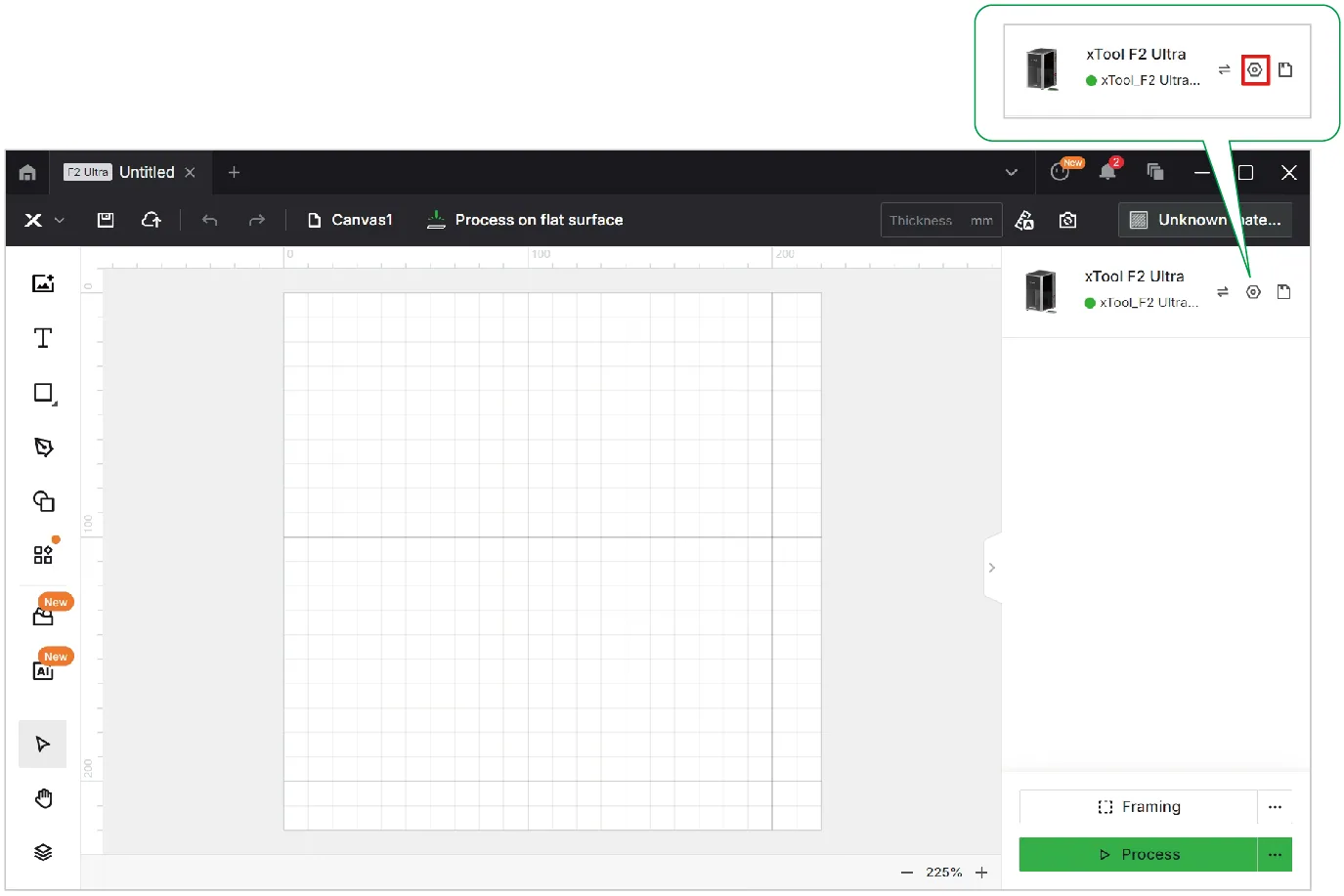Collapse the right side panel
1344x896 pixels.
coord(992,568)
